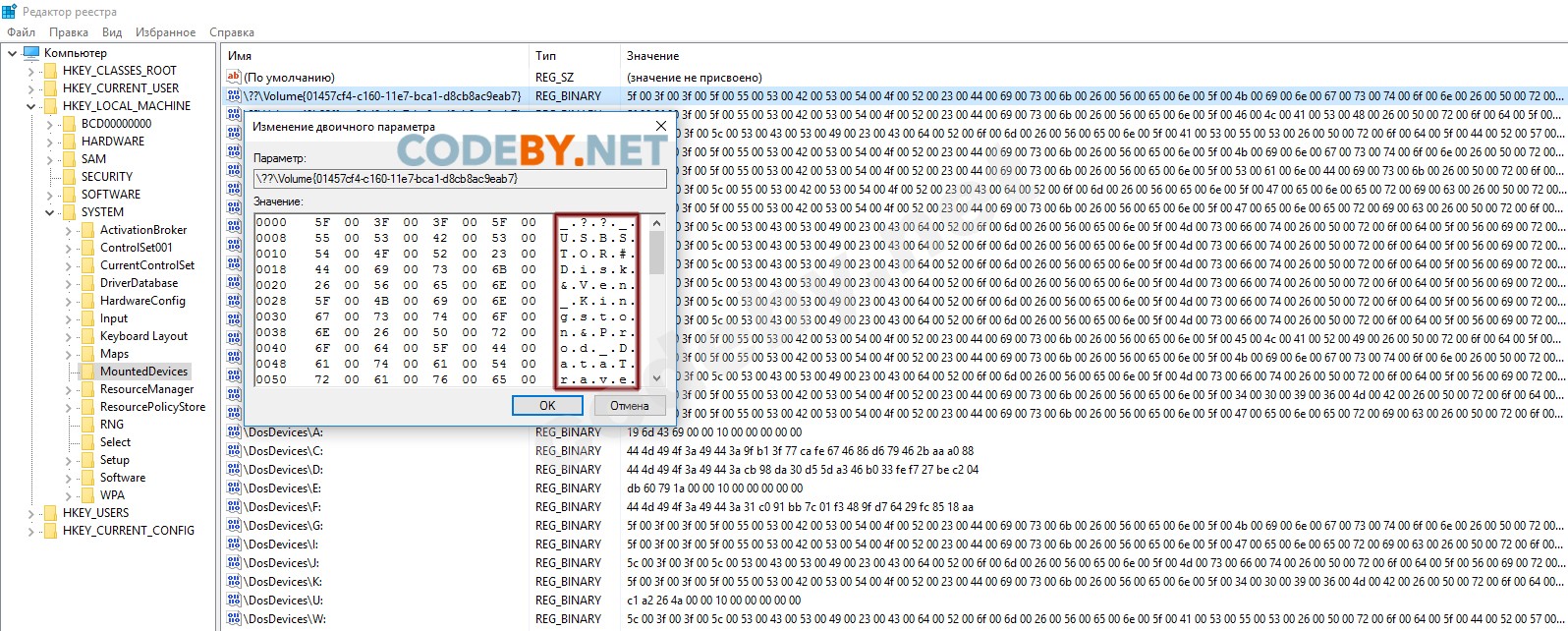
Task: Click the binary icon of \DosDevices\J:
Action: pos(234,563)
